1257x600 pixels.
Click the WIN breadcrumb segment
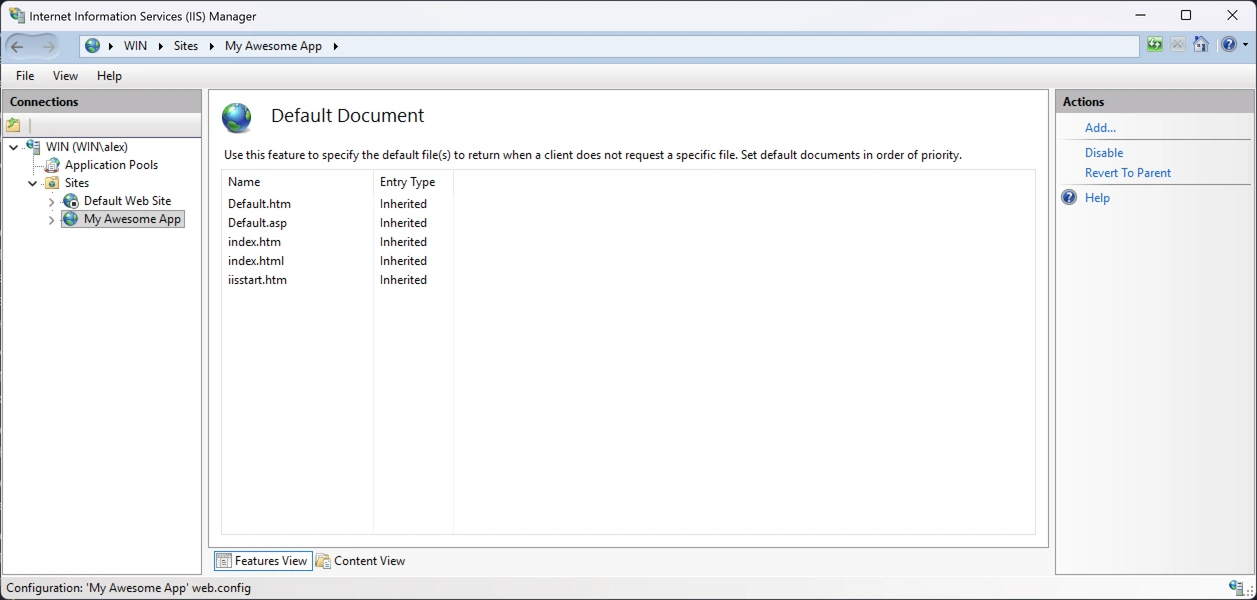point(135,46)
